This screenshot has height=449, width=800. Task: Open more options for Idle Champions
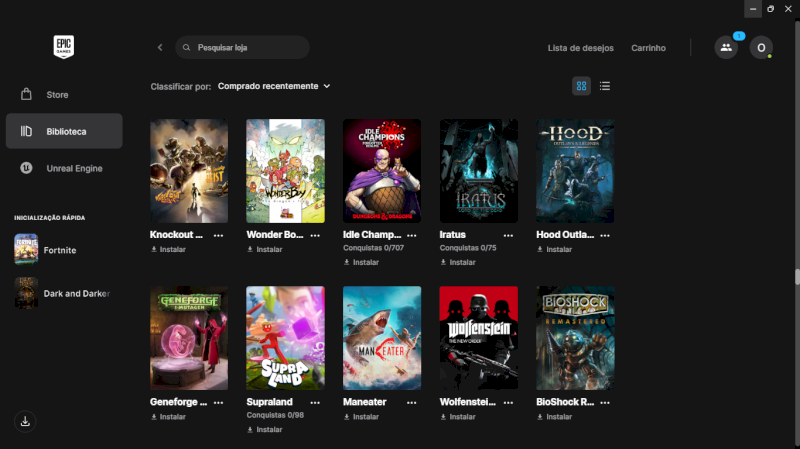[412, 235]
